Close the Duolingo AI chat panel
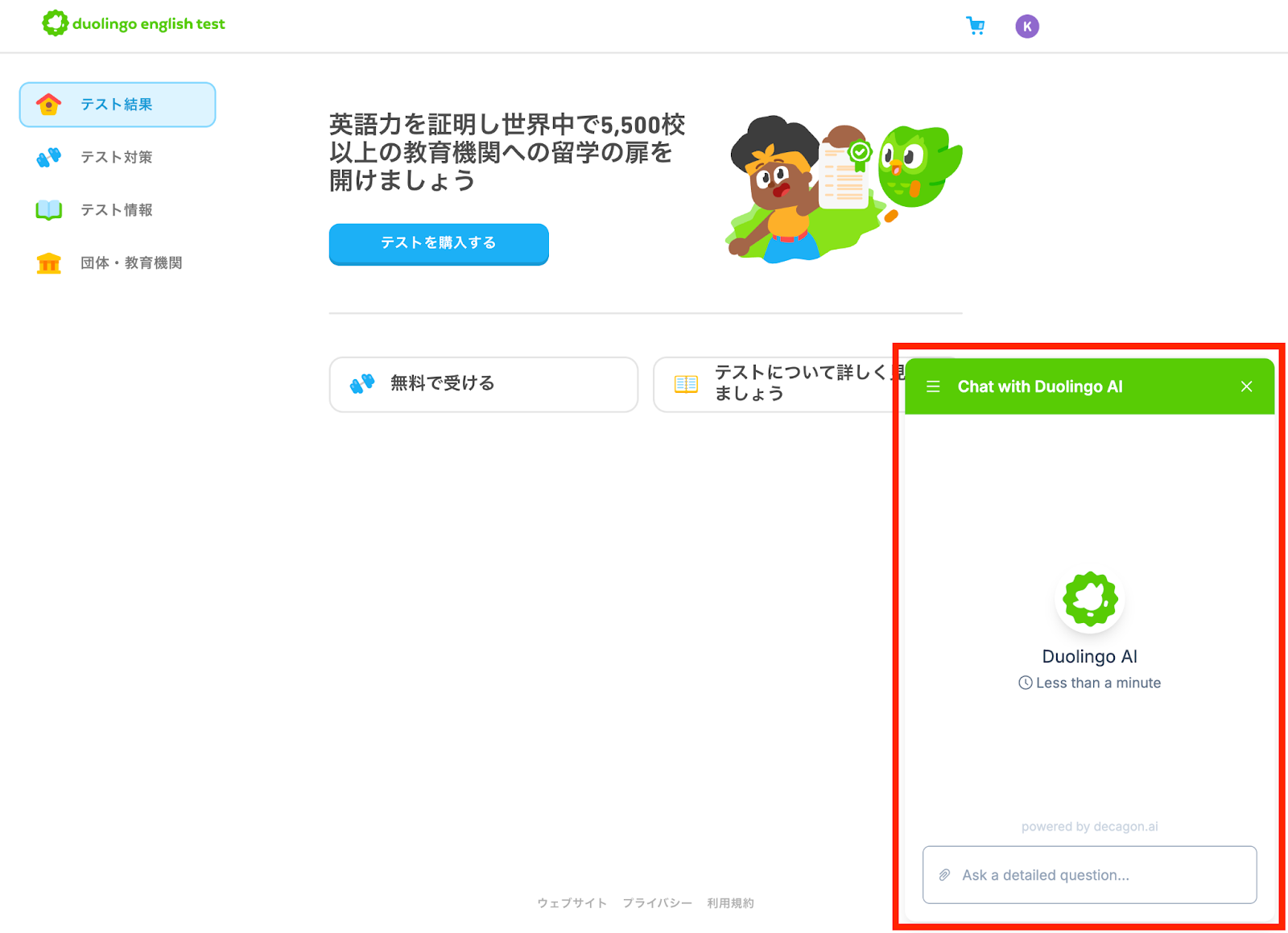This screenshot has width=1288, height=933. point(1246,386)
